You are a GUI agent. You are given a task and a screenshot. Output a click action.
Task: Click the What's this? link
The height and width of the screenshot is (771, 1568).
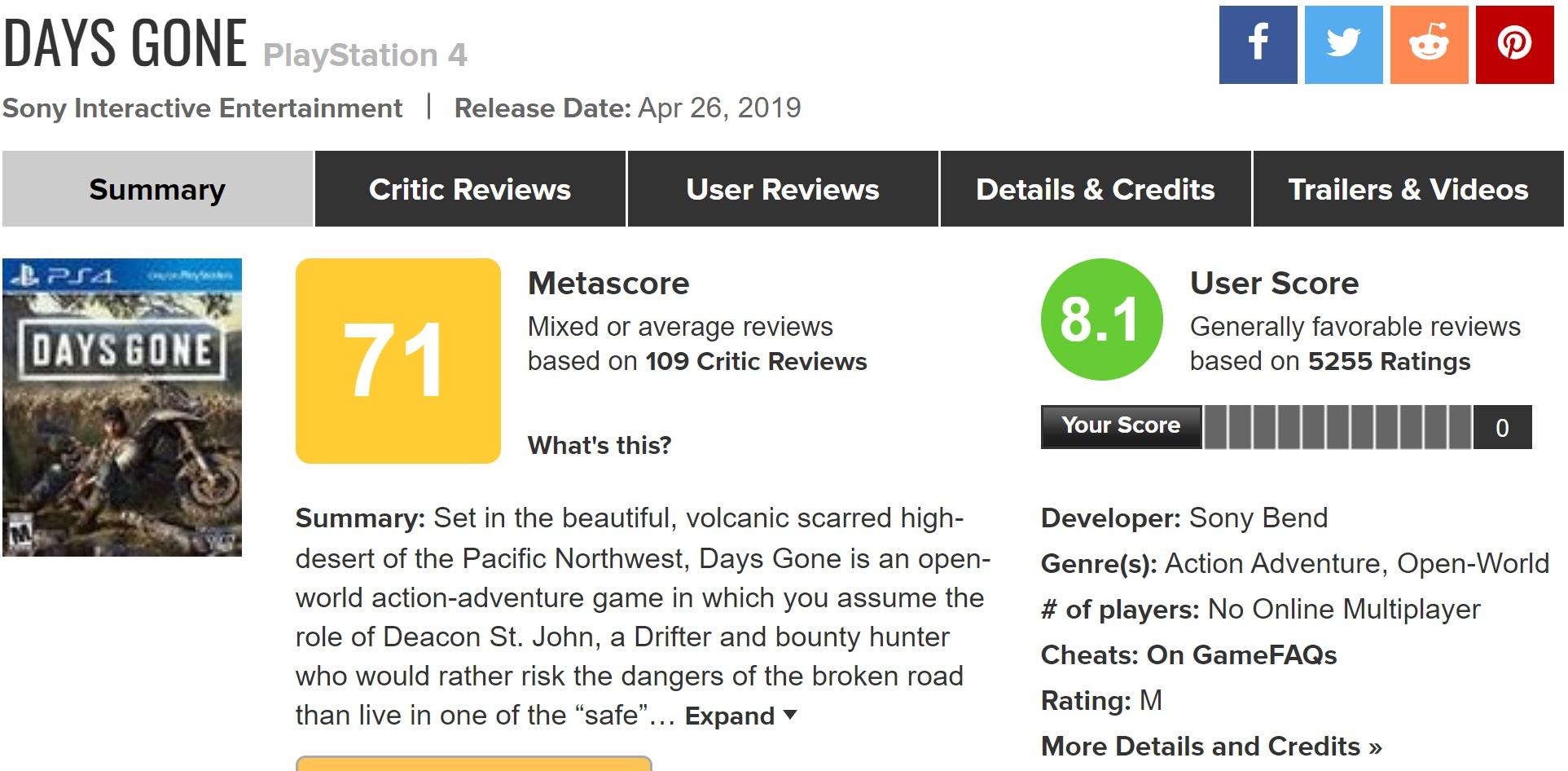600,445
